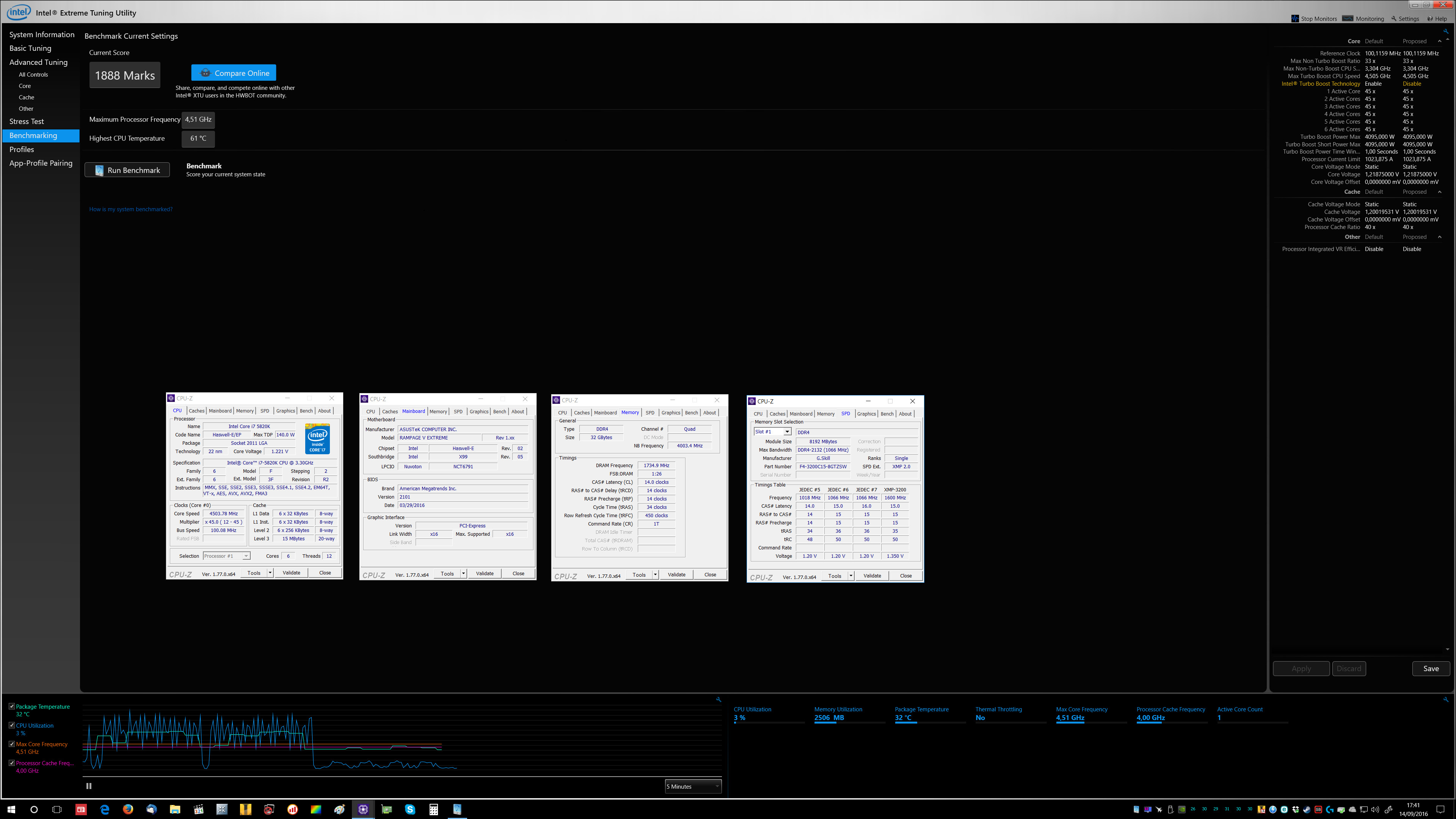Open Thunderbird from the taskbar
This screenshot has width=1456, height=819.
(152, 810)
